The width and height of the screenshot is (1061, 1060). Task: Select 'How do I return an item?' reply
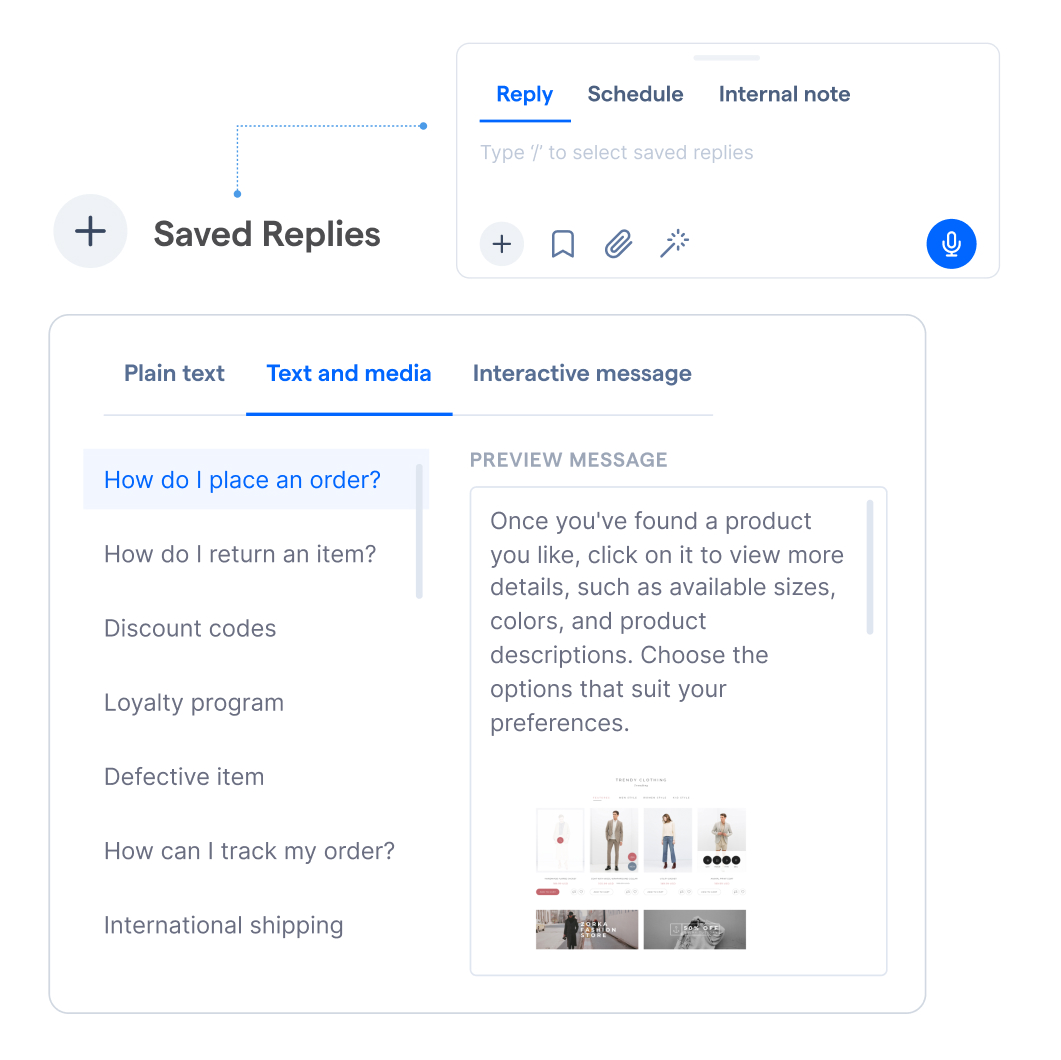240,554
